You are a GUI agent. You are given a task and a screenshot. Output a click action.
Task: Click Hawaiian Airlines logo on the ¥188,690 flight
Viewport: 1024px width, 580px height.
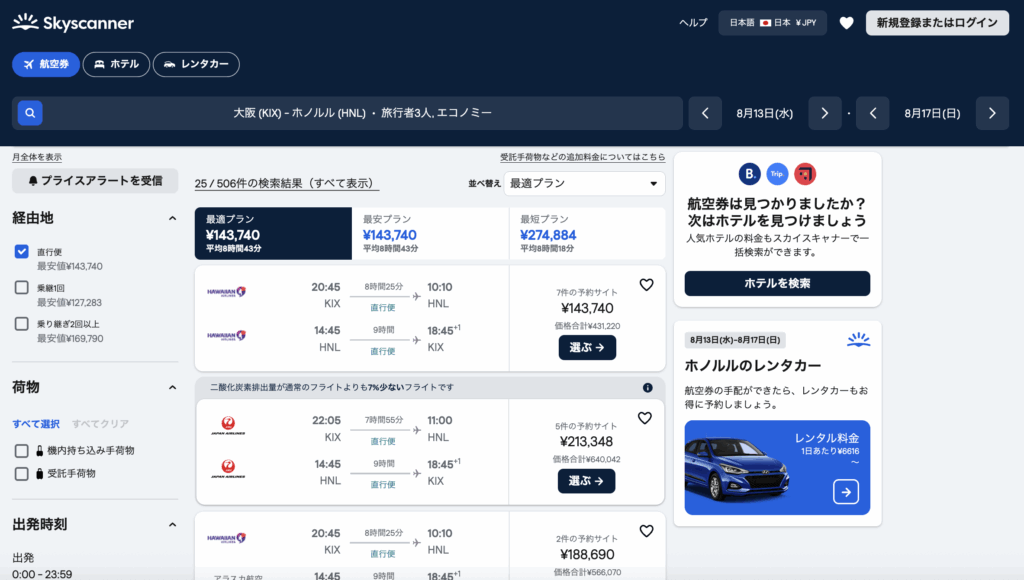point(227,538)
